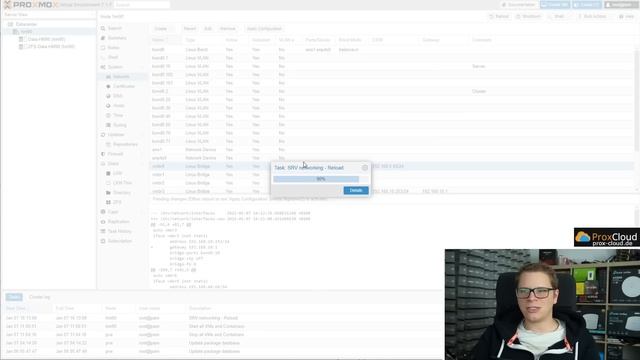640x360 pixels.
Task: Open the user account menu top right
Action: [x=621, y=5]
